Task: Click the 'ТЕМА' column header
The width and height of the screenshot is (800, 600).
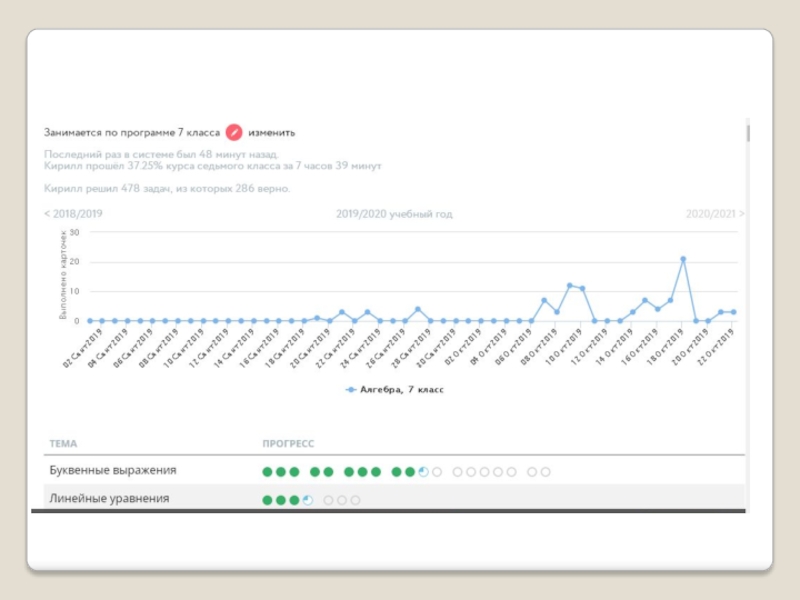Action: [63, 443]
